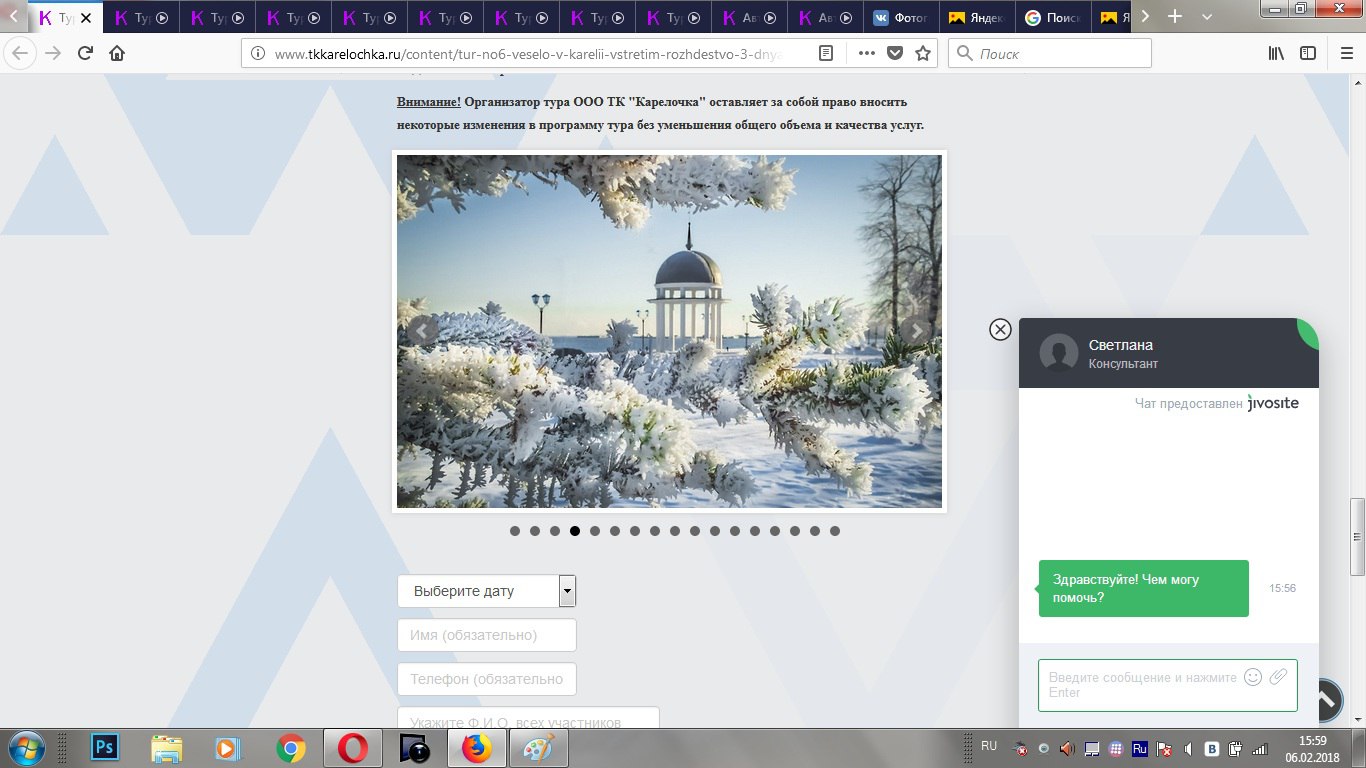This screenshot has width=1366, height=768.
Task: Click the jivosite link in the chat
Action: (1273, 403)
